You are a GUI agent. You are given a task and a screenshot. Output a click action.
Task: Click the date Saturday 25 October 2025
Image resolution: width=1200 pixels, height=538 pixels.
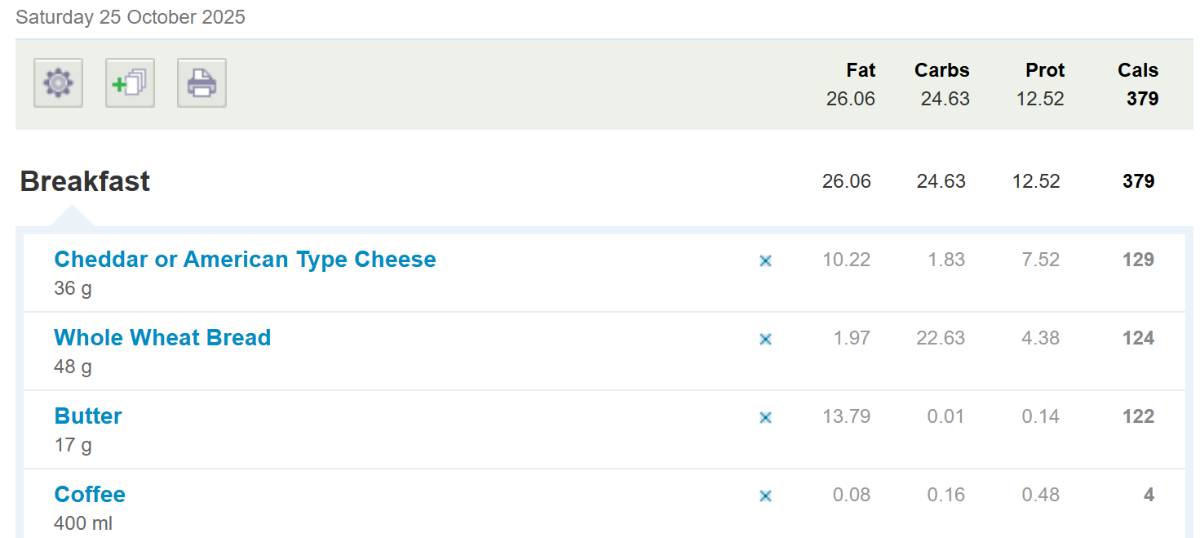coord(130,17)
